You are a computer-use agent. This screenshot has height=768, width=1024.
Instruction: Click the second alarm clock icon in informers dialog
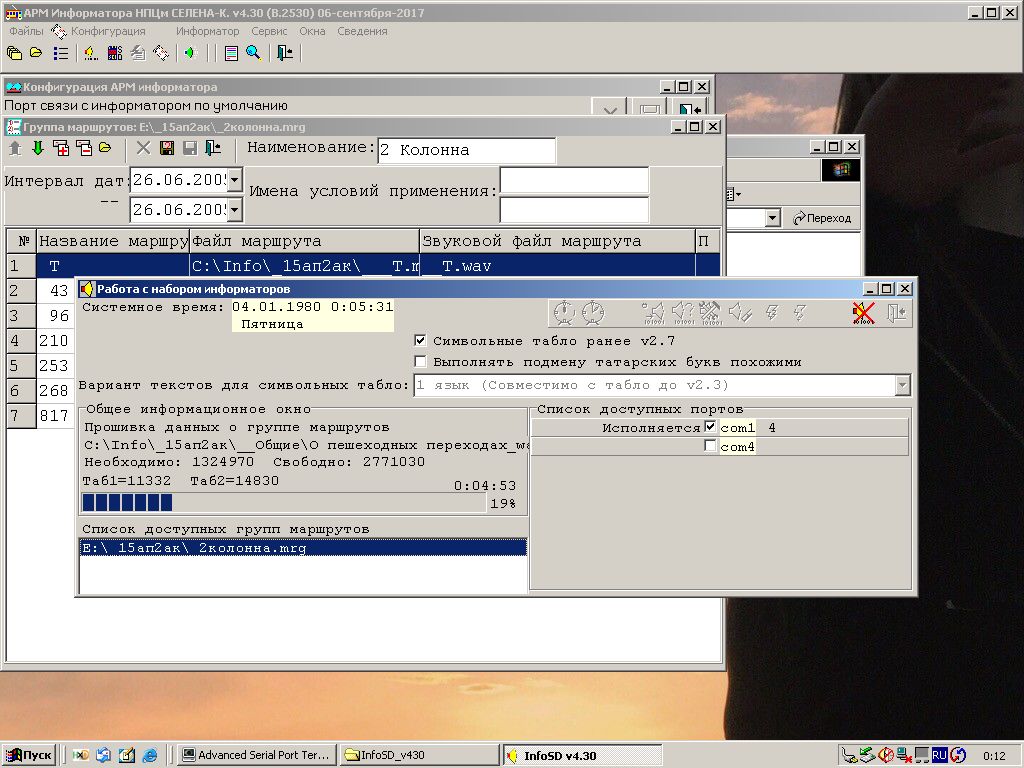point(593,313)
